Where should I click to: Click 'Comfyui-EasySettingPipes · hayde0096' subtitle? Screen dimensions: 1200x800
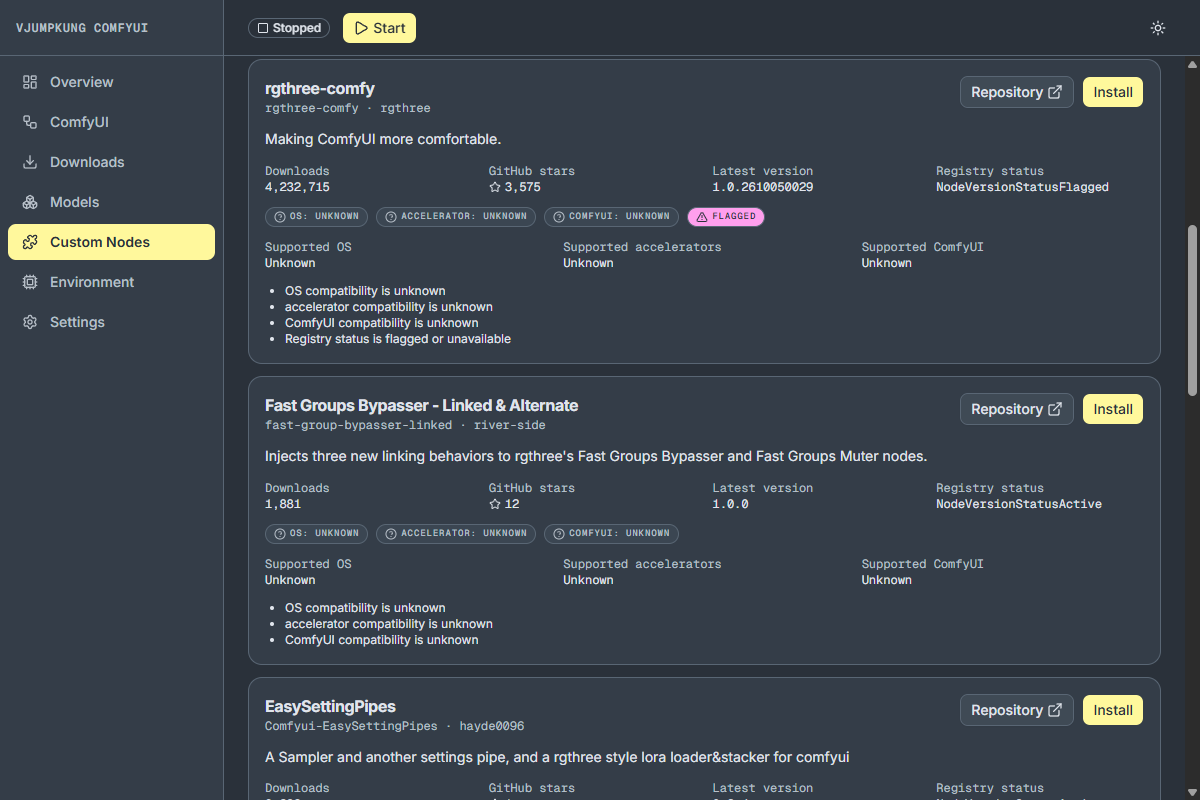(395, 726)
